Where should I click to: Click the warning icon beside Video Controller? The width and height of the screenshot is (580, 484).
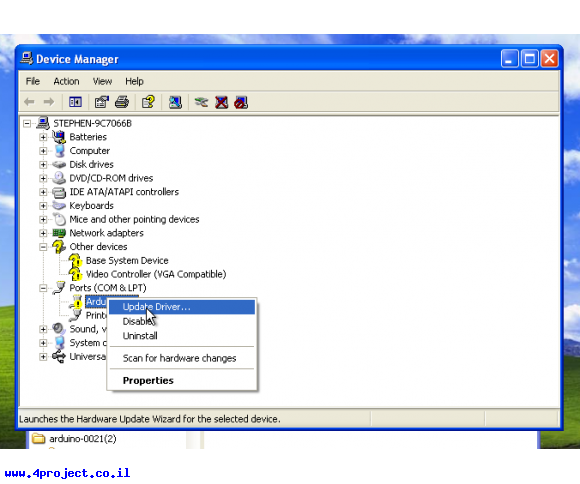[x=75, y=274]
